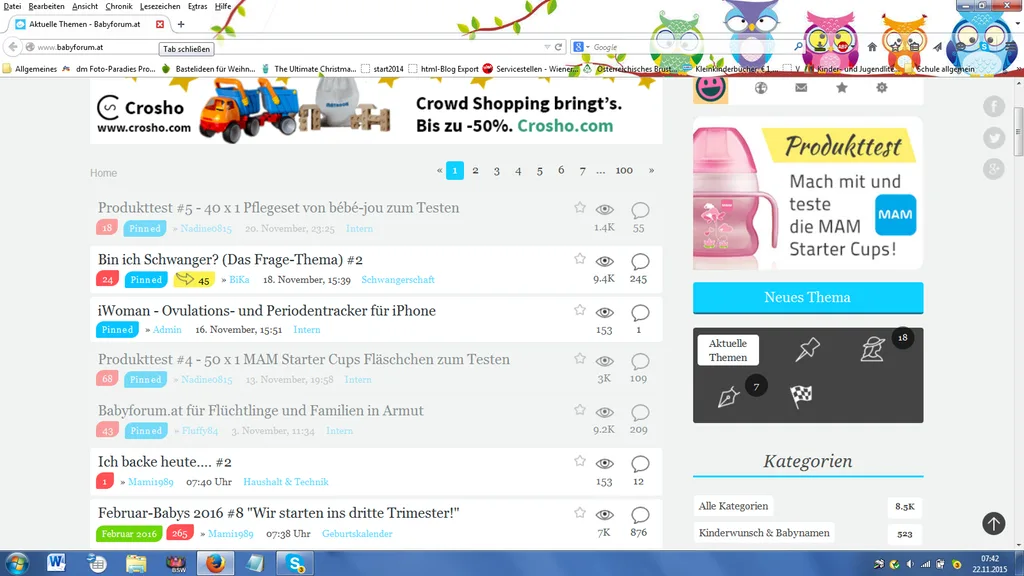
Task: Open the pen nib icon with badge 7
Action: (x=728, y=396)
